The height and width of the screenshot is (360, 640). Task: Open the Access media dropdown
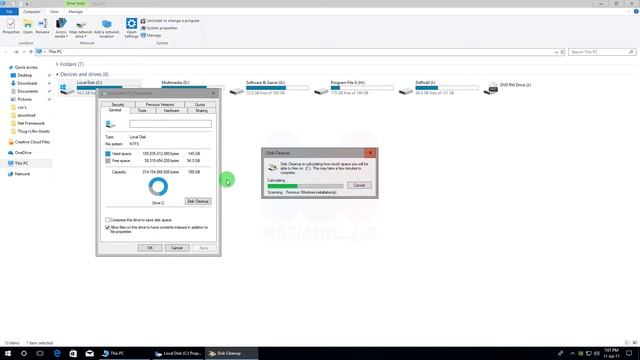pos(61,28)
